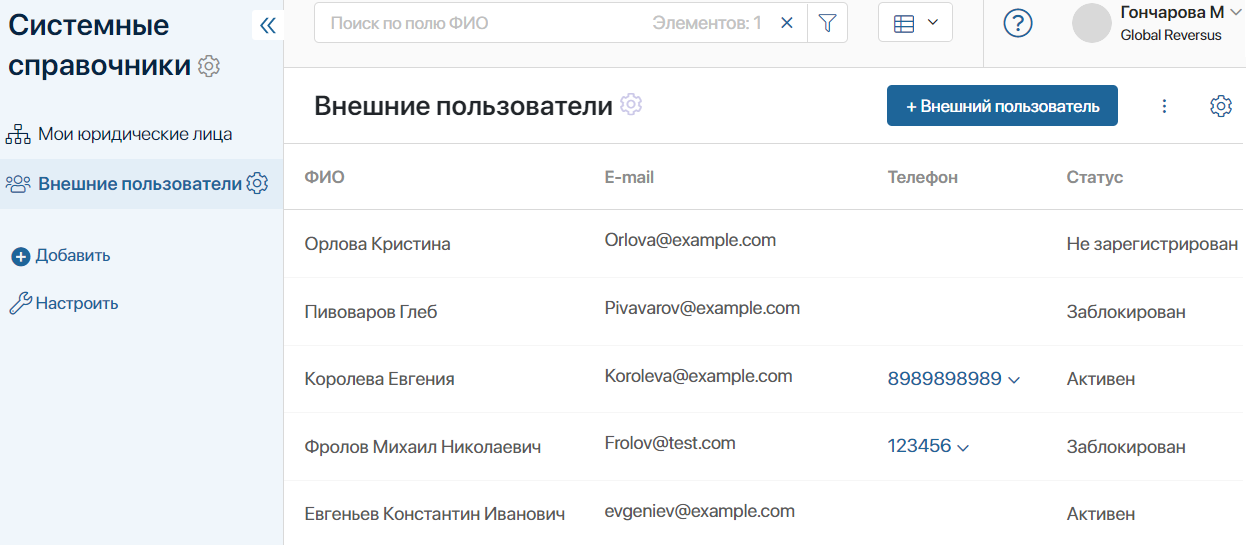
Task: Click email Orlova@example.com
Action: tap(690, 240)
